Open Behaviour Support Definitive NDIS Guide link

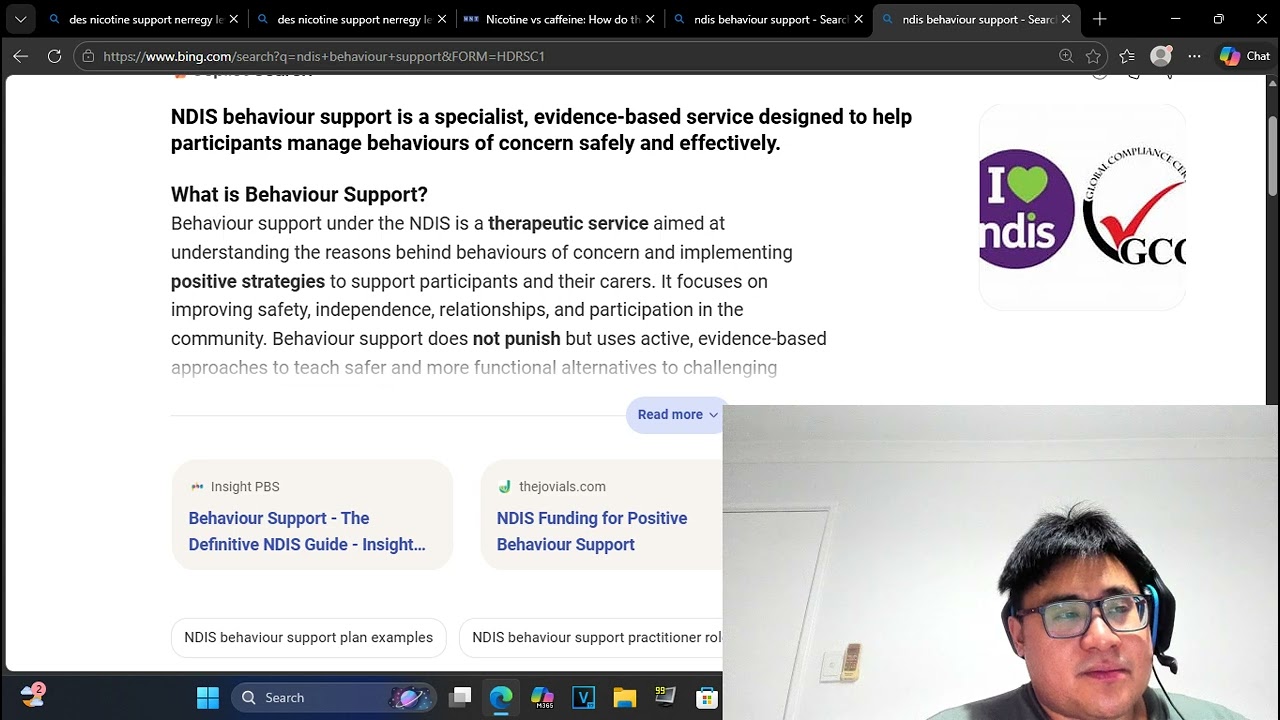(307, 531)
